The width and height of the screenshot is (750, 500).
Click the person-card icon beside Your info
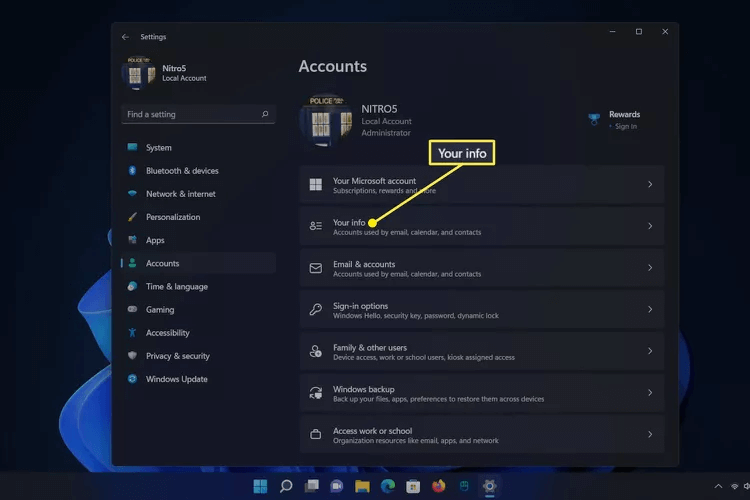point(316,226)
